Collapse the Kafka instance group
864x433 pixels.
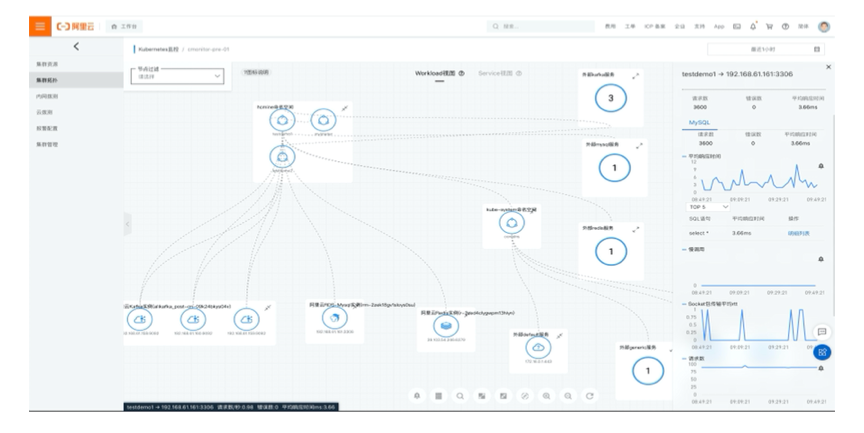(x=268, y=308)
